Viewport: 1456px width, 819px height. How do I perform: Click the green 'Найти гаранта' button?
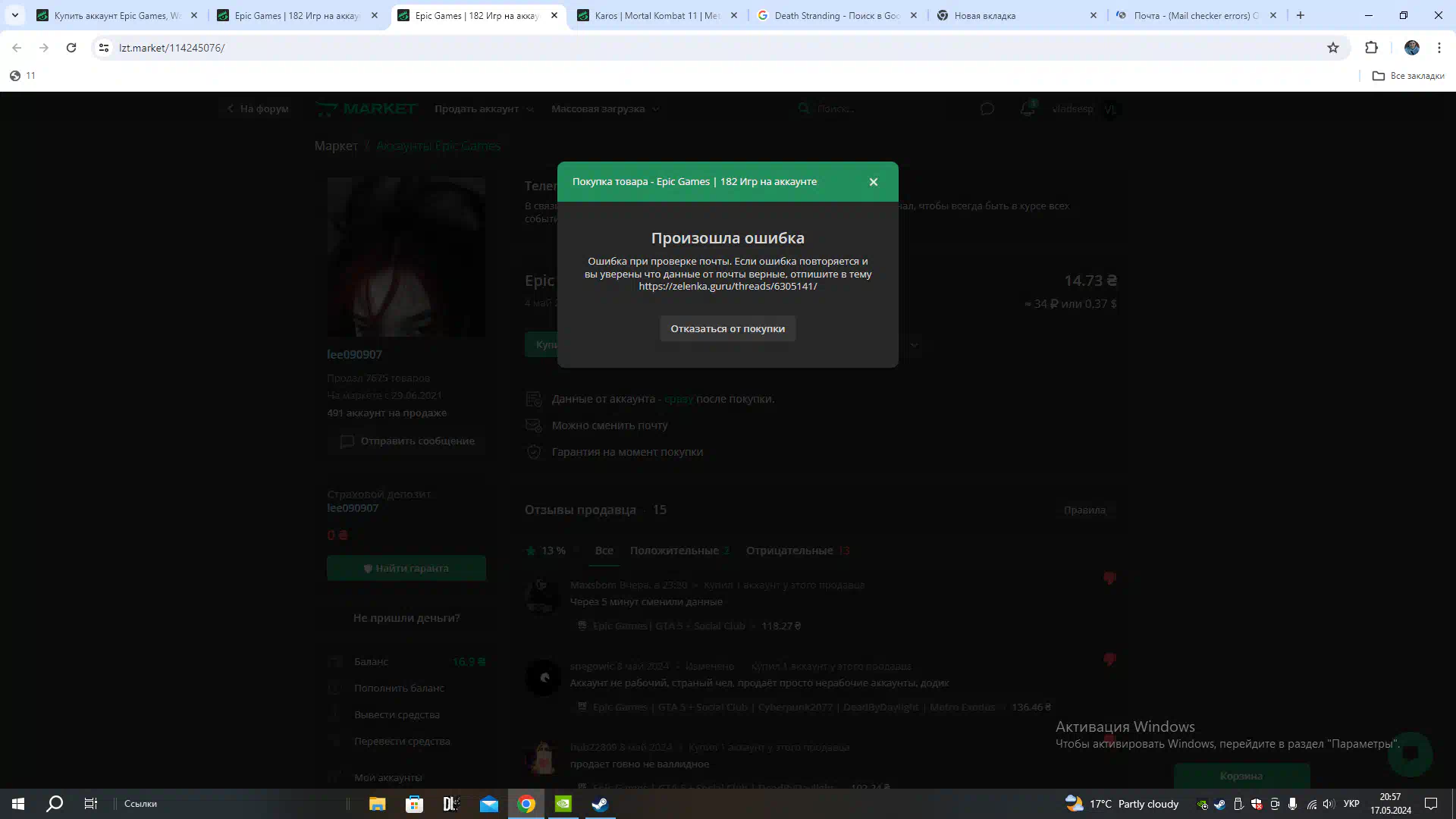tap(406, 568)
